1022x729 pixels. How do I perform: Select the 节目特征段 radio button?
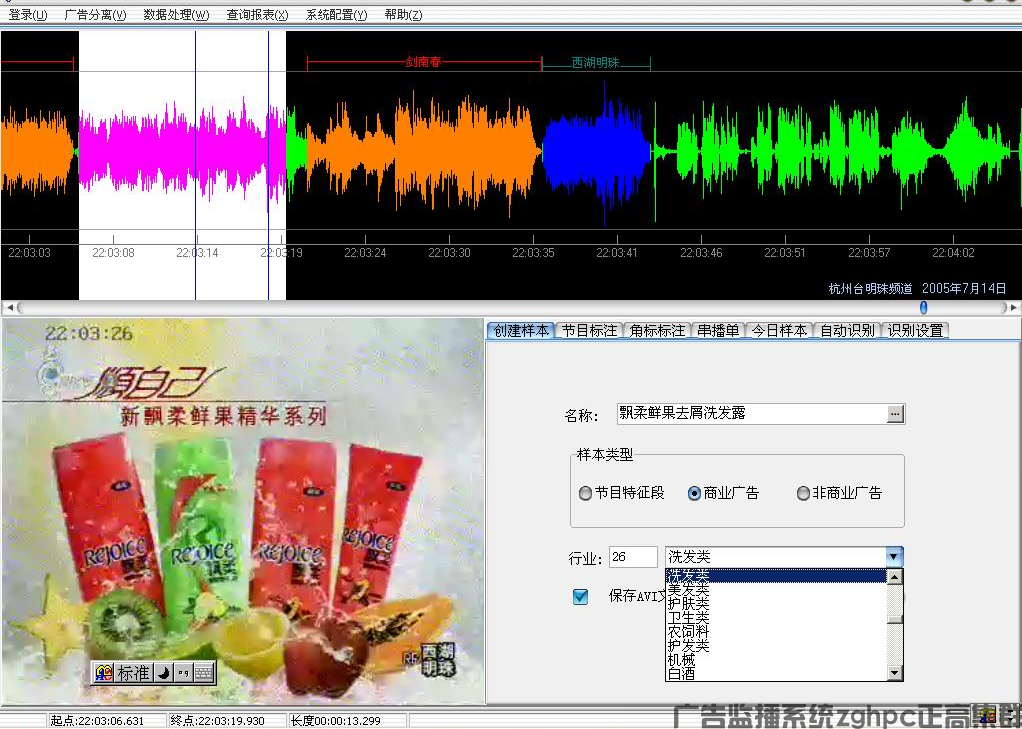pos(585,494)
